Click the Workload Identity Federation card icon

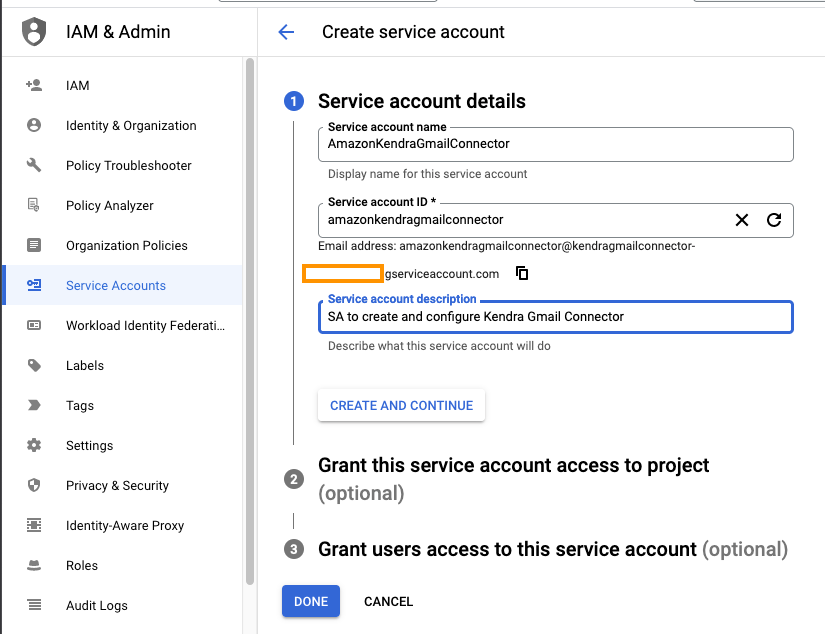point(34,325)
